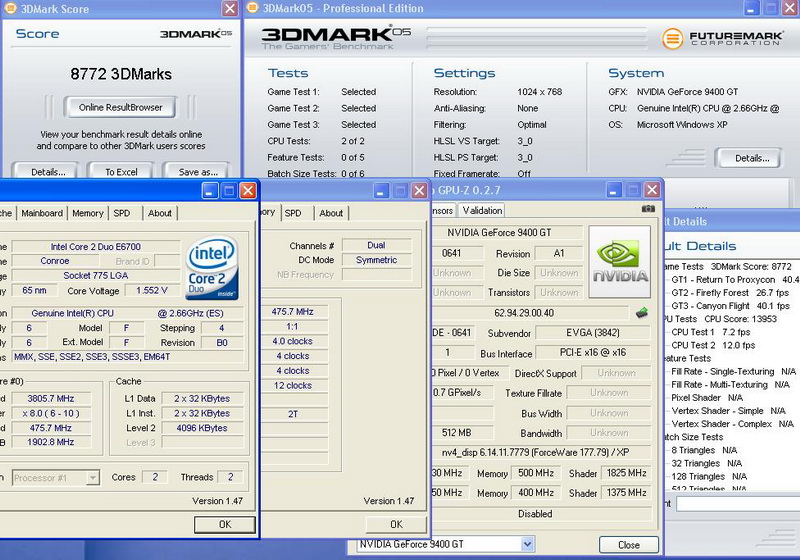
Task: Click 3DMark05 Professional Edition title icon
Action: pyautogui.click(x=252, y=8)
